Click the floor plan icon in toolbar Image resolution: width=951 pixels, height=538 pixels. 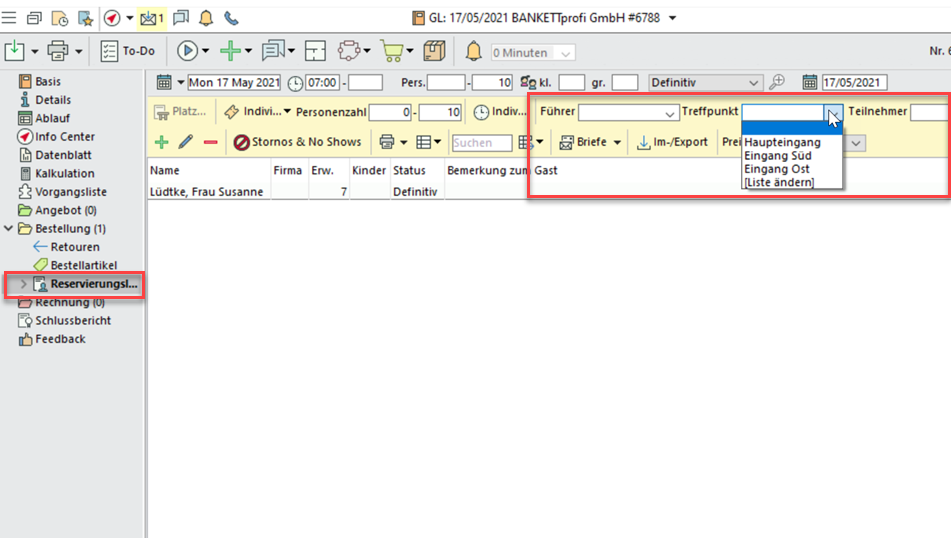coord(315,51)
